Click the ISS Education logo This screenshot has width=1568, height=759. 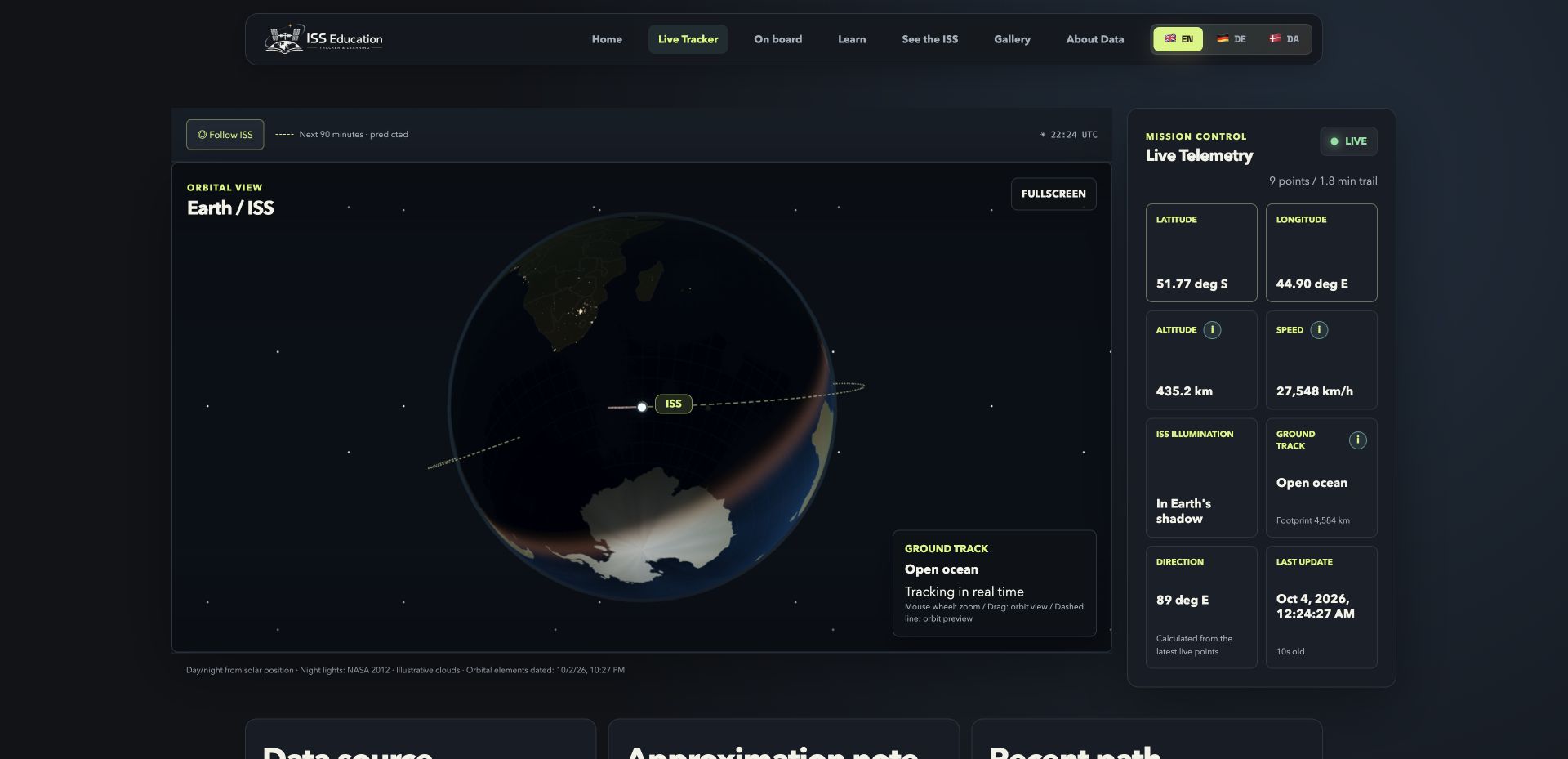click(323, 39)
